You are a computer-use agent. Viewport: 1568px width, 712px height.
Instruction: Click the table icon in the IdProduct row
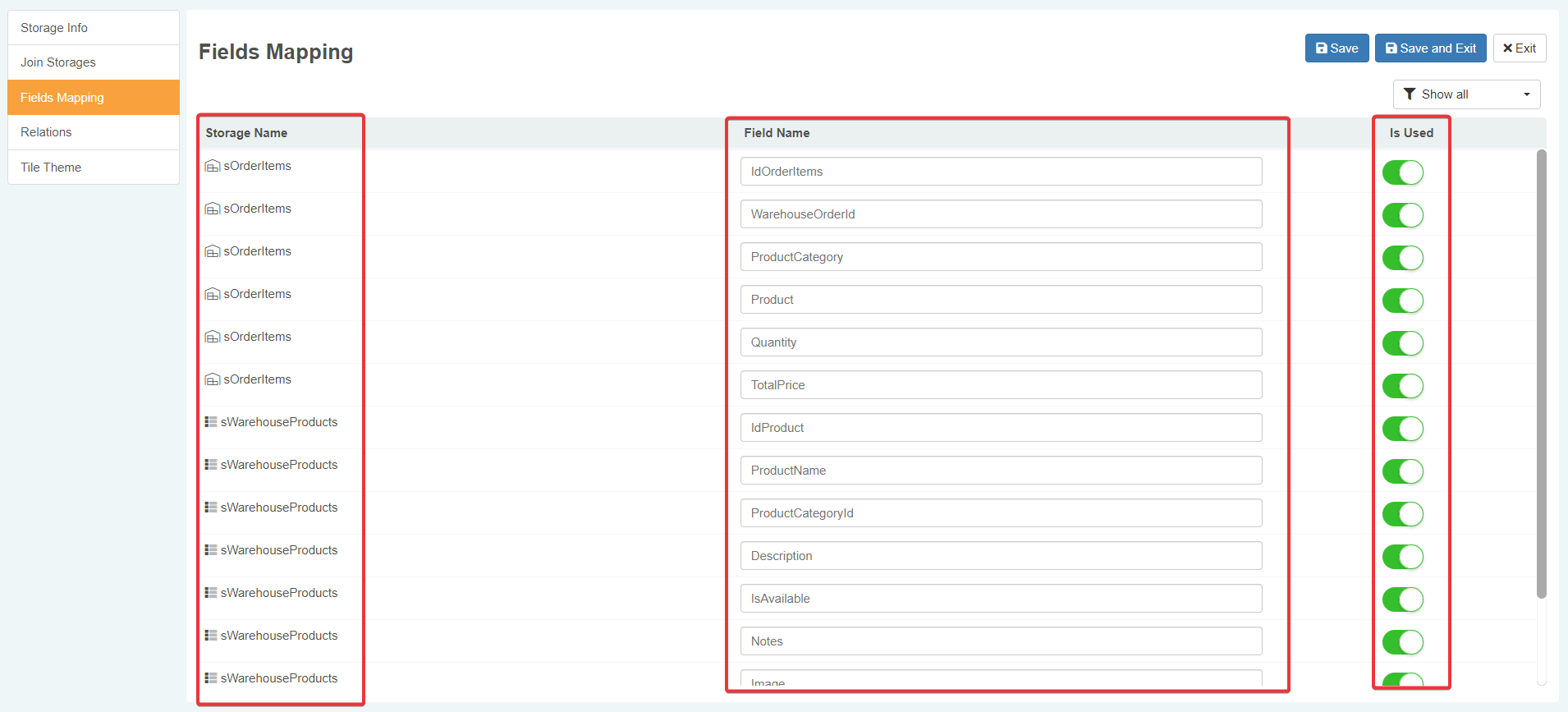click(211, 422)
